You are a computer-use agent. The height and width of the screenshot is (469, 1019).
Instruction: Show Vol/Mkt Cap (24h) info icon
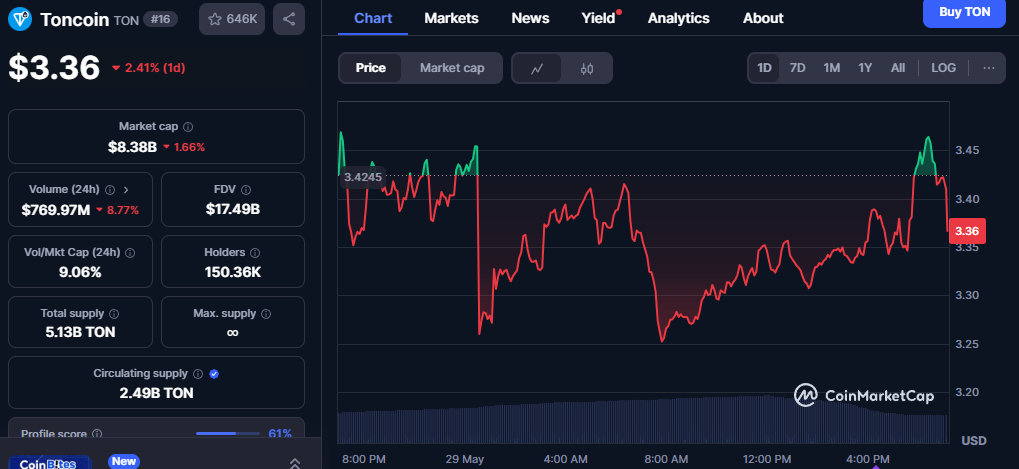[130, 253]
